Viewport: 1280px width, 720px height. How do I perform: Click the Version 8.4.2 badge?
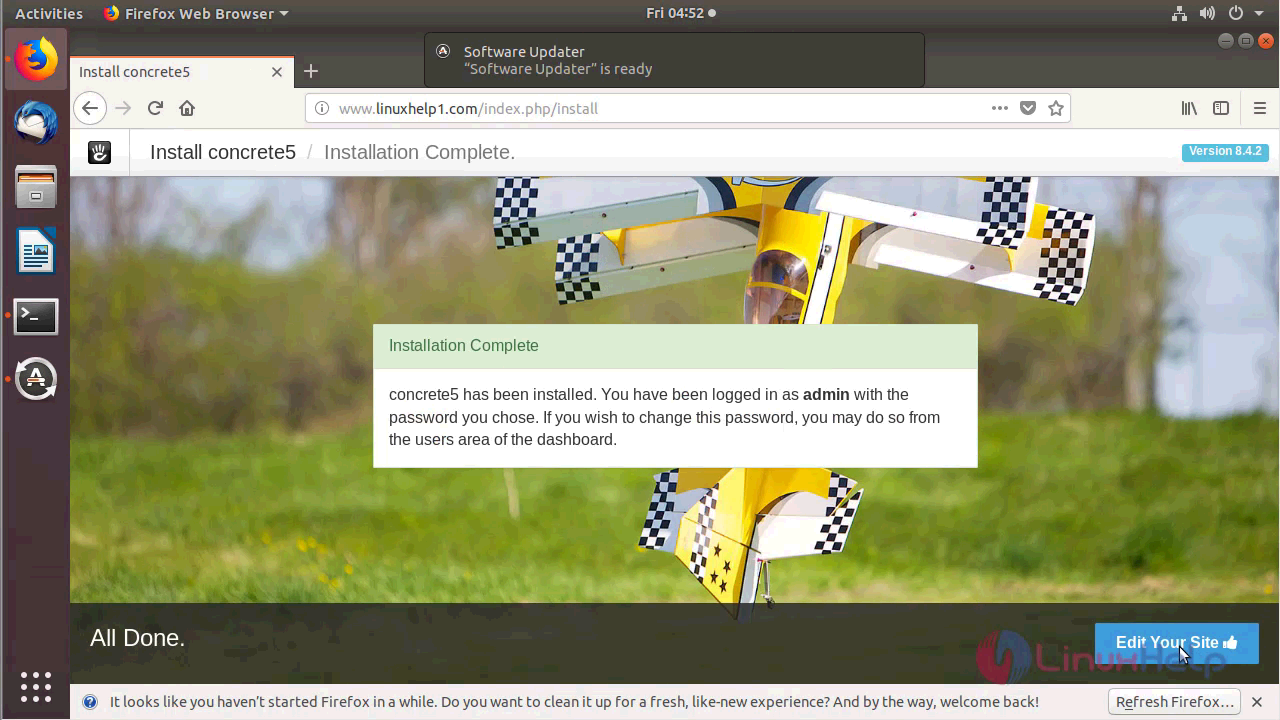coord(1225,152)
